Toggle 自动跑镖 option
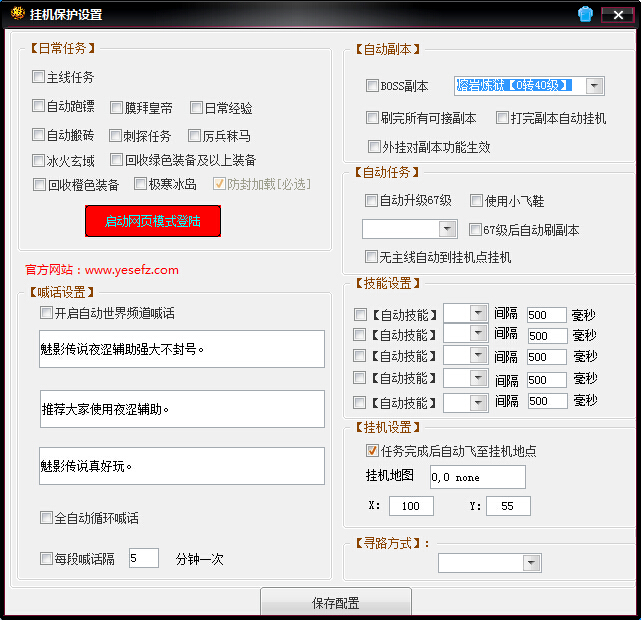This screenshot has width=641, height=620. pos(38,106)
